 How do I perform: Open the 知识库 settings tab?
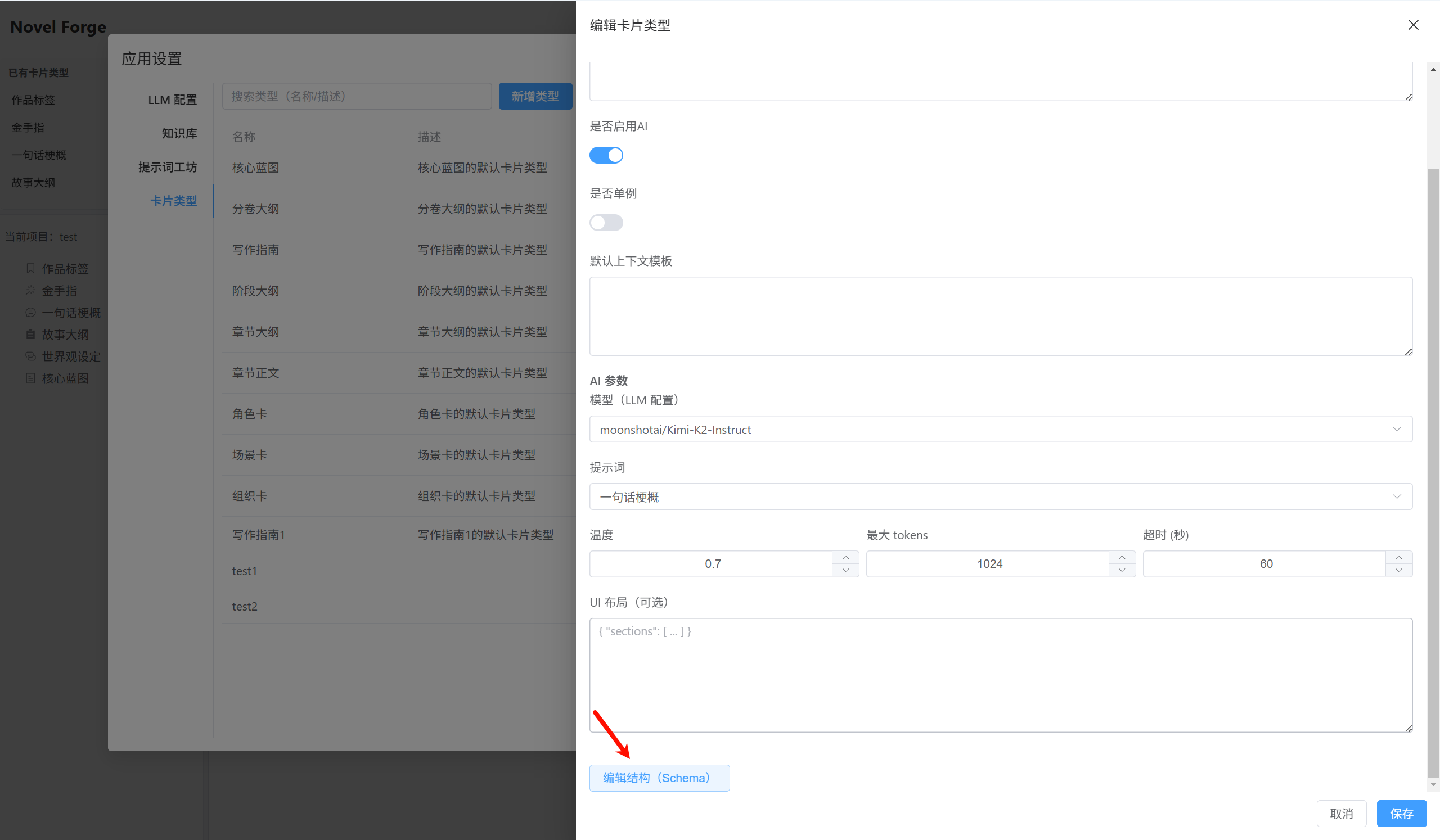click(x=179, y=133)
